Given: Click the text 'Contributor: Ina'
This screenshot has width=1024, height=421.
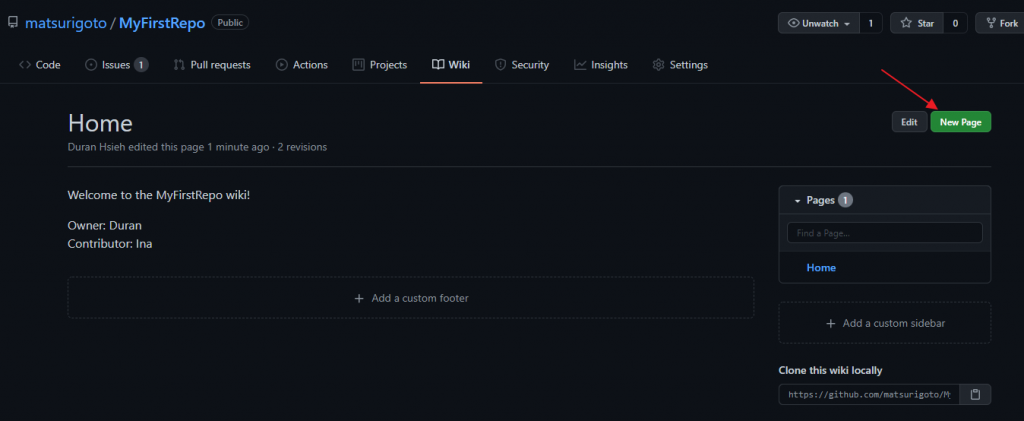Looking at the screenshot, I should pos(110,243).
